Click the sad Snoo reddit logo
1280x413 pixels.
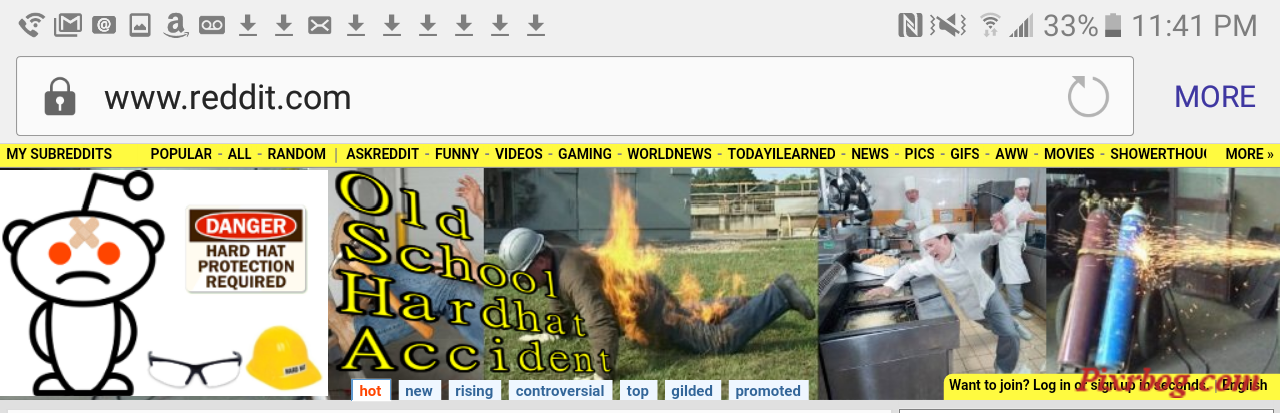coord(82,283)
